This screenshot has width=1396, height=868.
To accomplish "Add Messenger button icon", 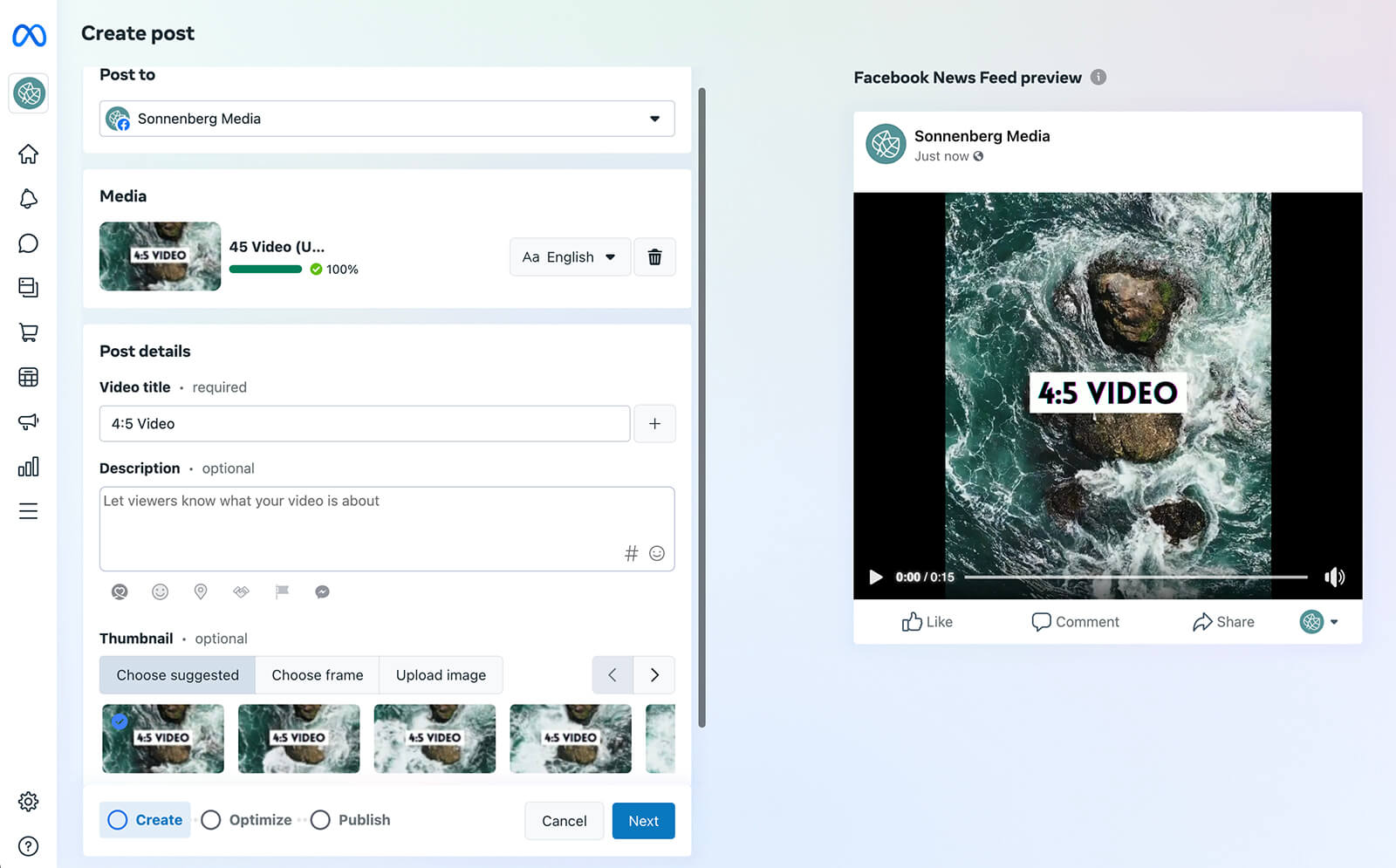I will click(x=322, y=592).
